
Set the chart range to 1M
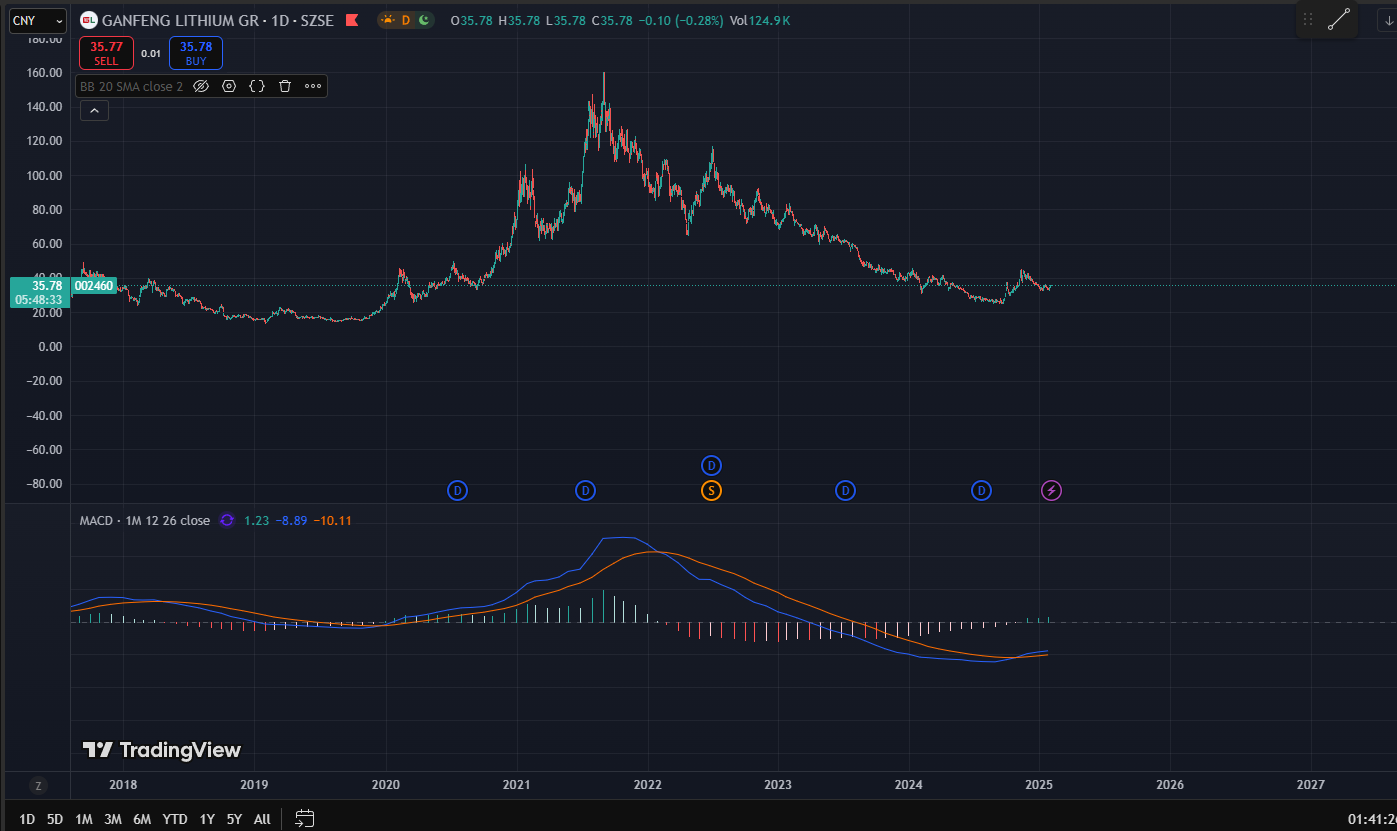84,819
